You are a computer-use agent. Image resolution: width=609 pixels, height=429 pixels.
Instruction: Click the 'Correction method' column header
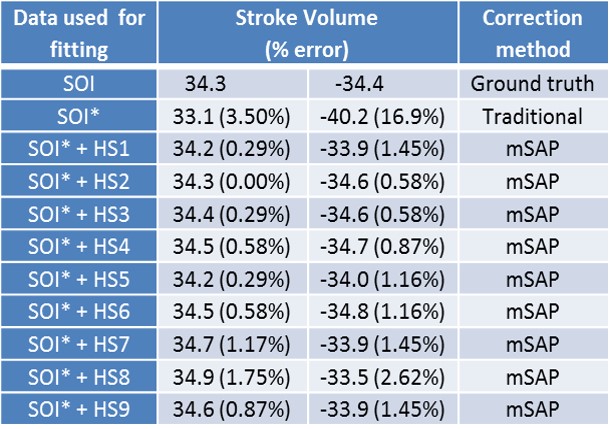click(533, 33)
